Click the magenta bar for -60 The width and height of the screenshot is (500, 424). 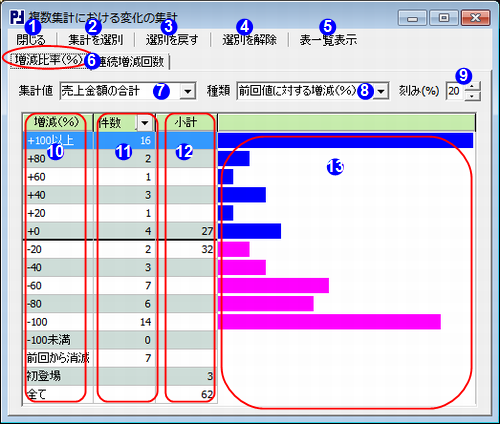[x=273, y=286]
